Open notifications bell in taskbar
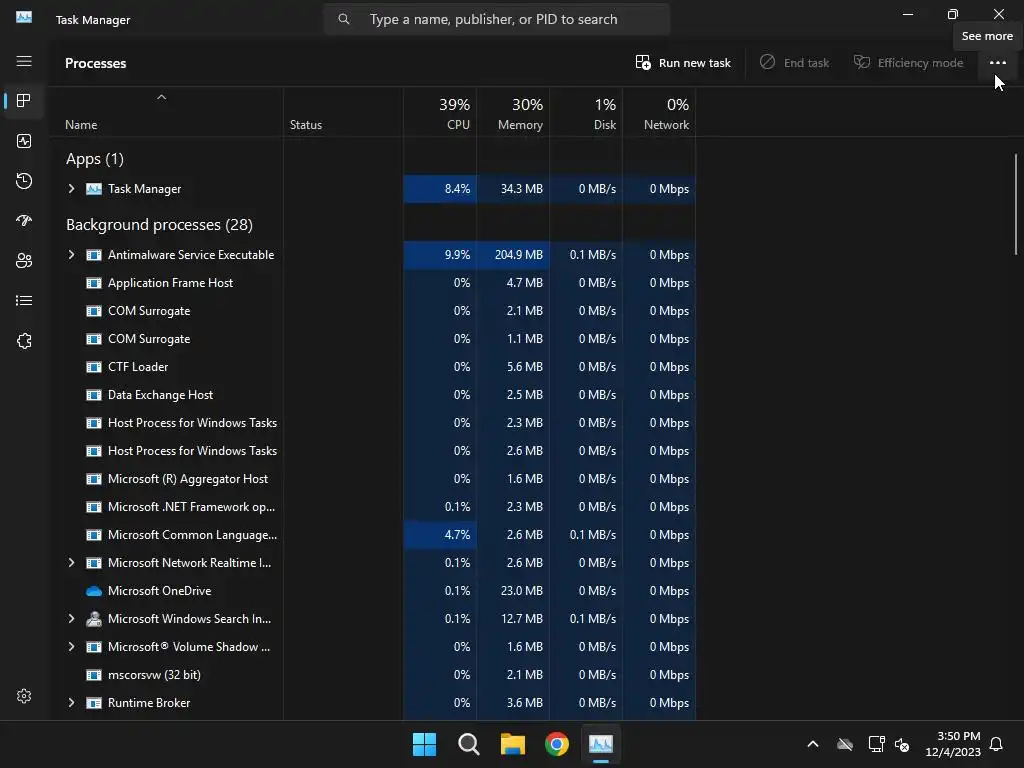Image resolution: width=1024 pixels, height=768 pixels. pyautogui.click(x=996, y=744)
